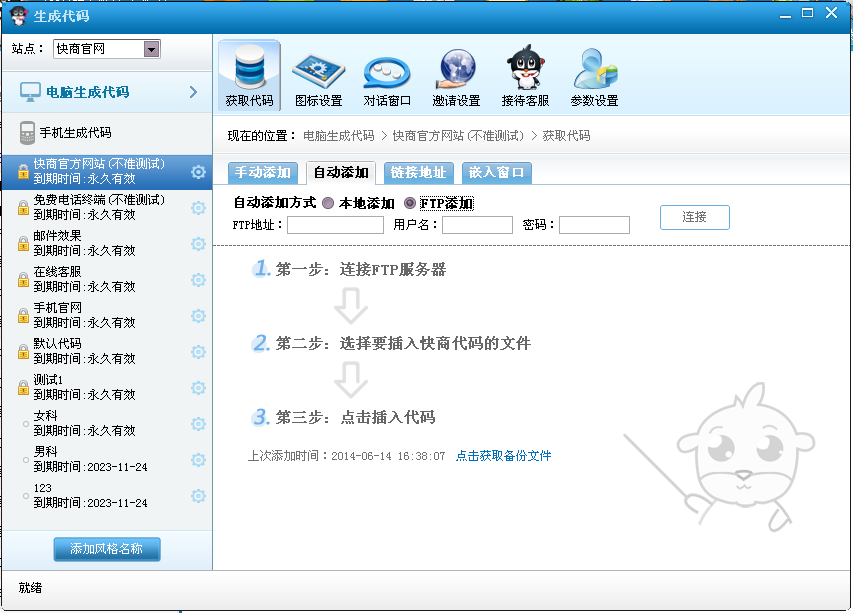
Task: Open 图标设置 in the toolbar
Action: pos(318,69)
